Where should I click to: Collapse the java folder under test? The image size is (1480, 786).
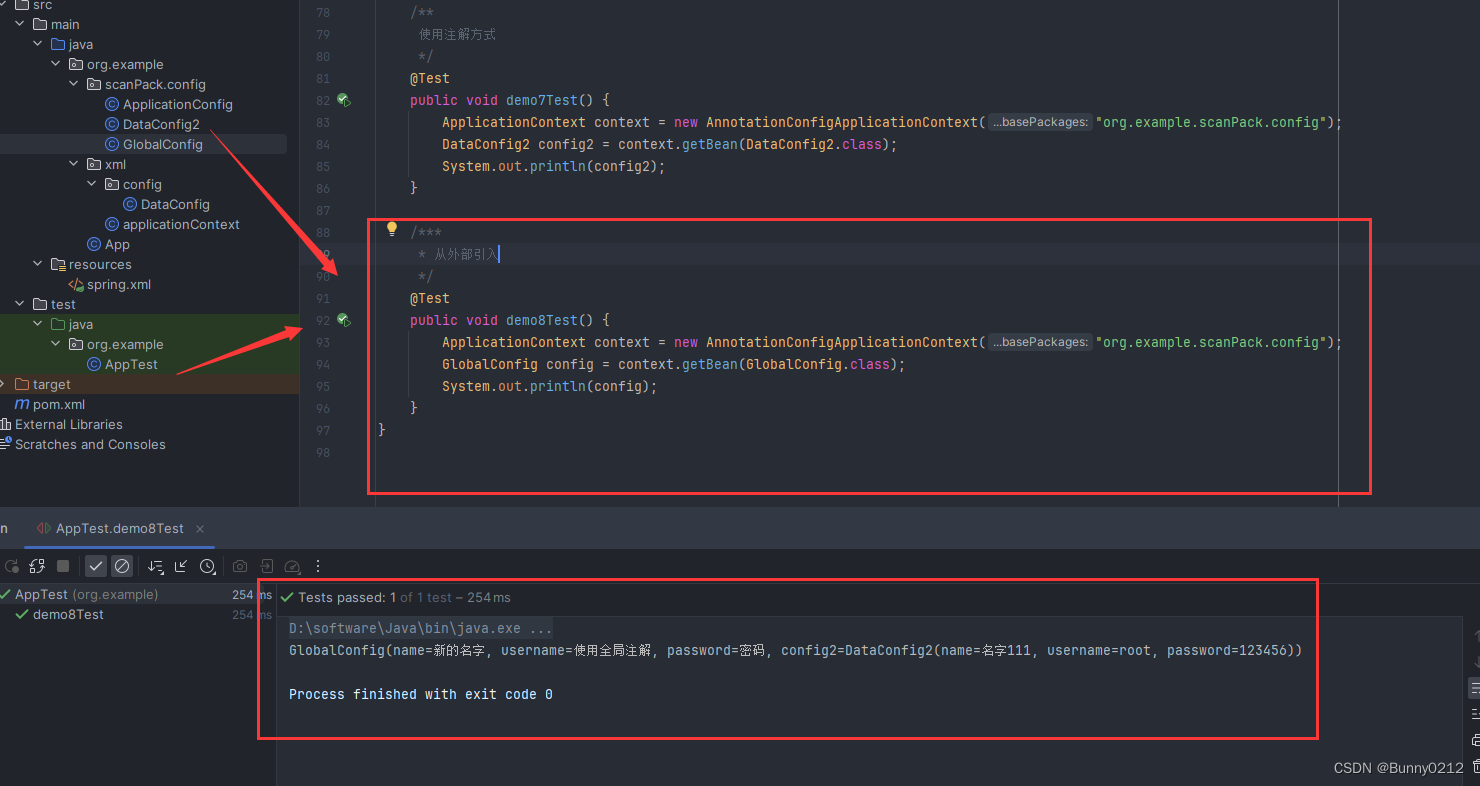[x=38, y=324]
